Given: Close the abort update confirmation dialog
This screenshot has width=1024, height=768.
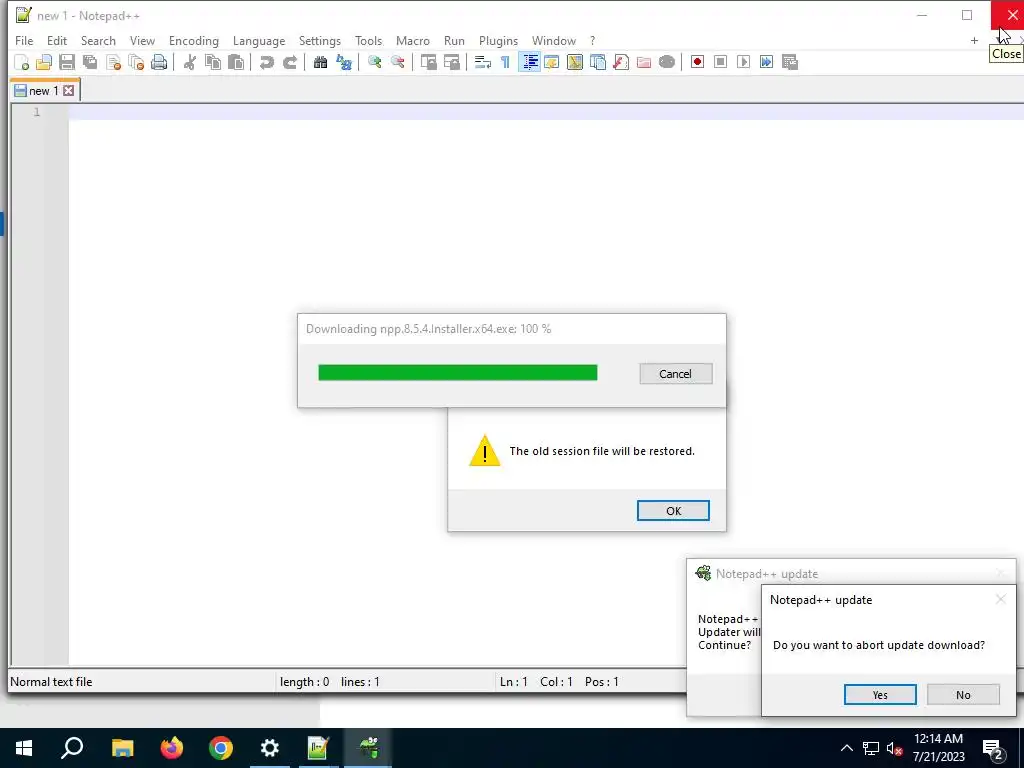Looking at the screenshot, I should tap(1000, 599).
